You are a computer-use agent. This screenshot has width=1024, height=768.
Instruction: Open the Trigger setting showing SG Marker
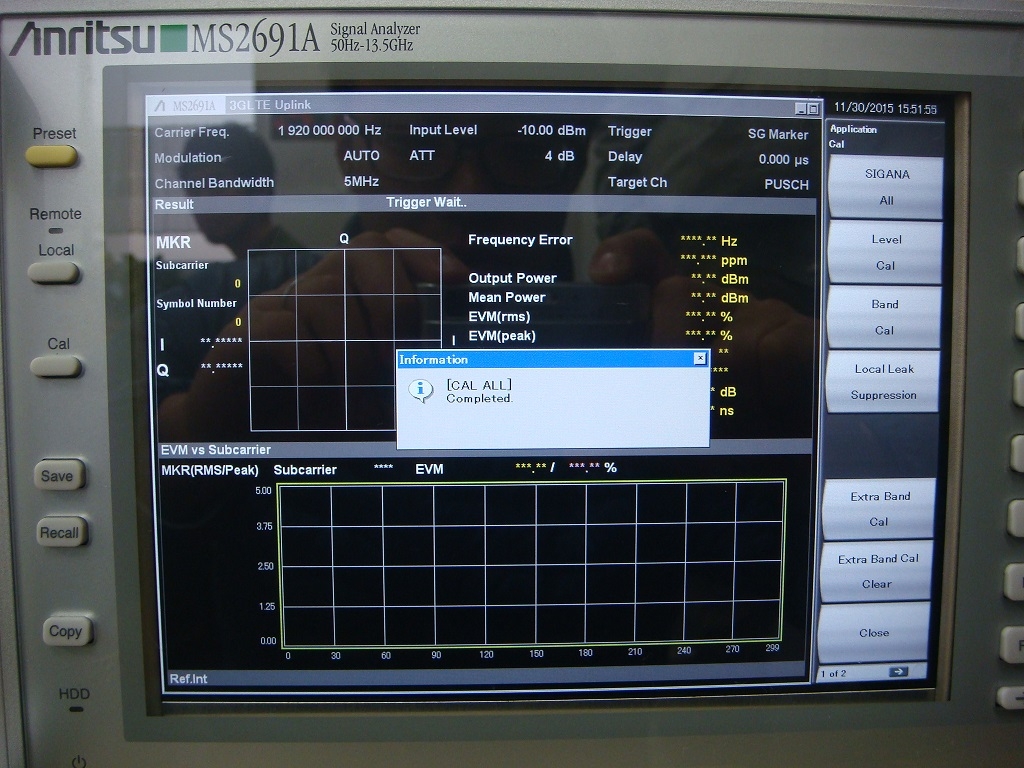(778, 134)
